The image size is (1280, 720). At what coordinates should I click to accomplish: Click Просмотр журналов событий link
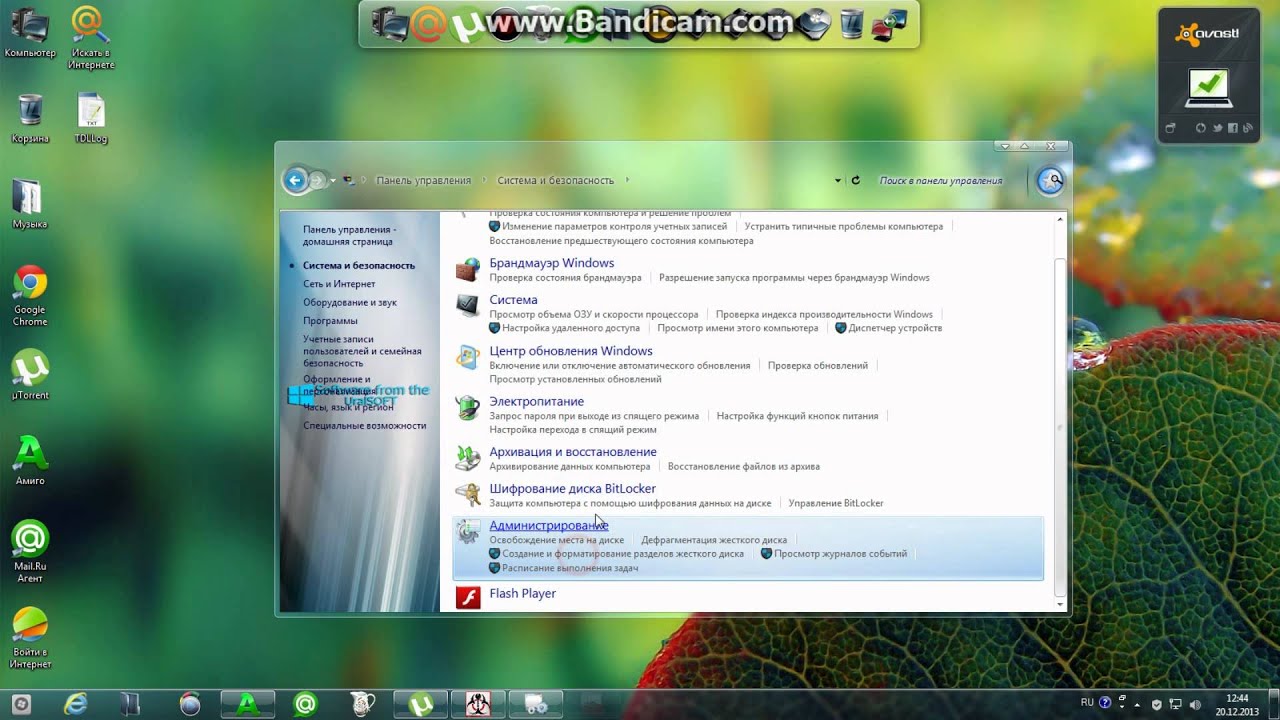pos(841,554)
